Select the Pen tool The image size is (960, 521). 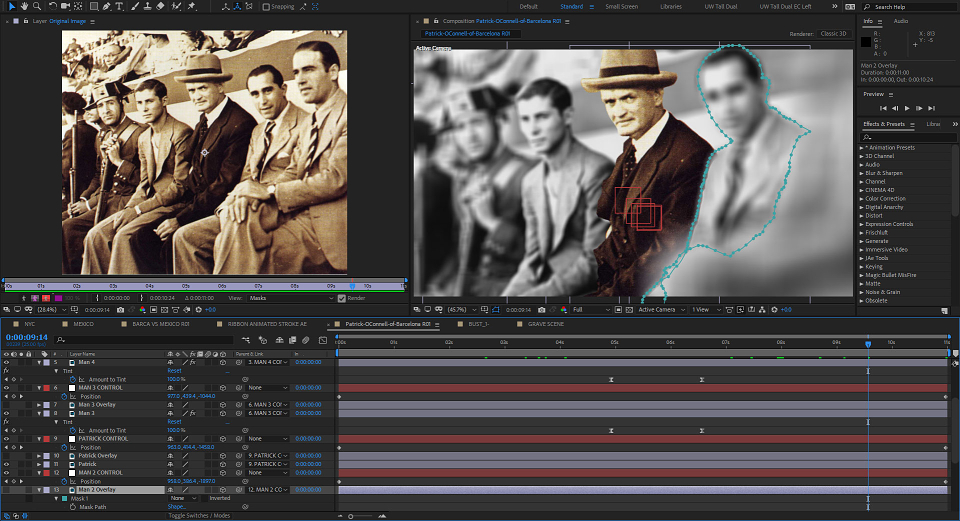click(107, 6)
